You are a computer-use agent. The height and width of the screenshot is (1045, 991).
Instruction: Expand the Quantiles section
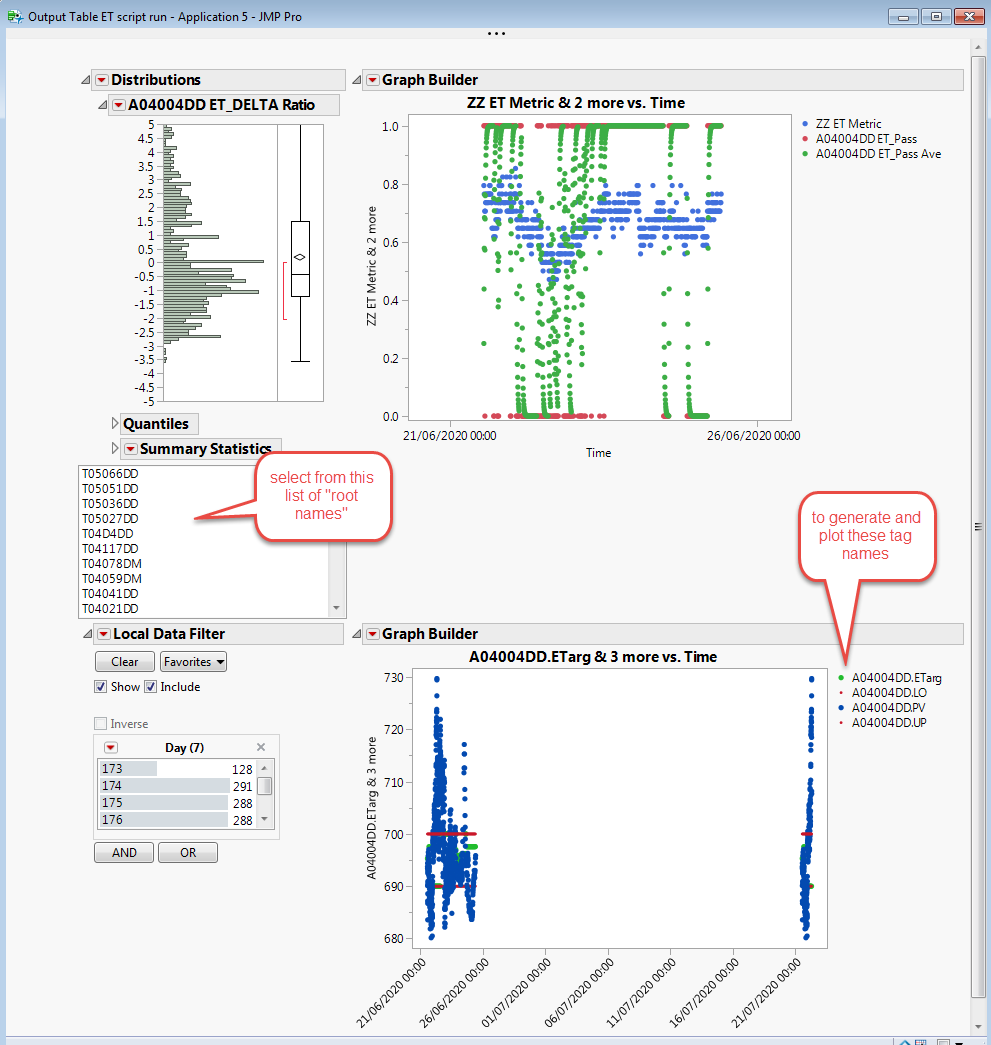[x=113, y=424]
